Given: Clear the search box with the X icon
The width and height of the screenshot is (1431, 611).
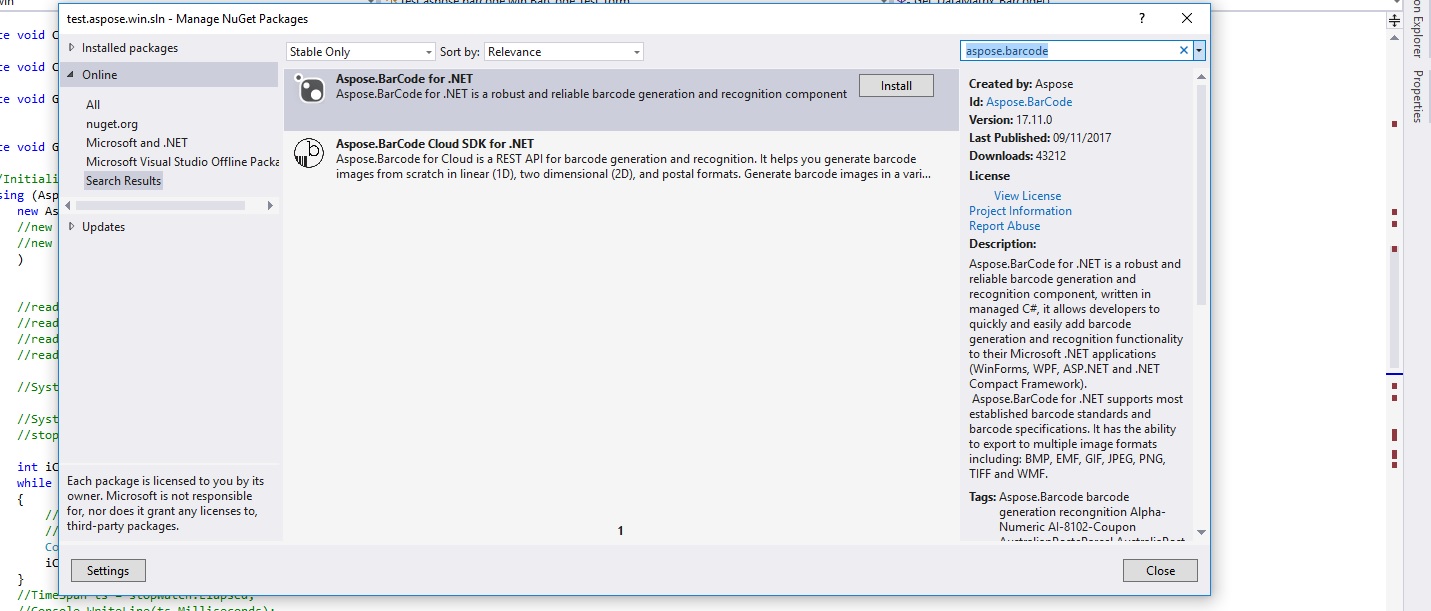Looking at the screenshot, I should [x=1184, y=50].
